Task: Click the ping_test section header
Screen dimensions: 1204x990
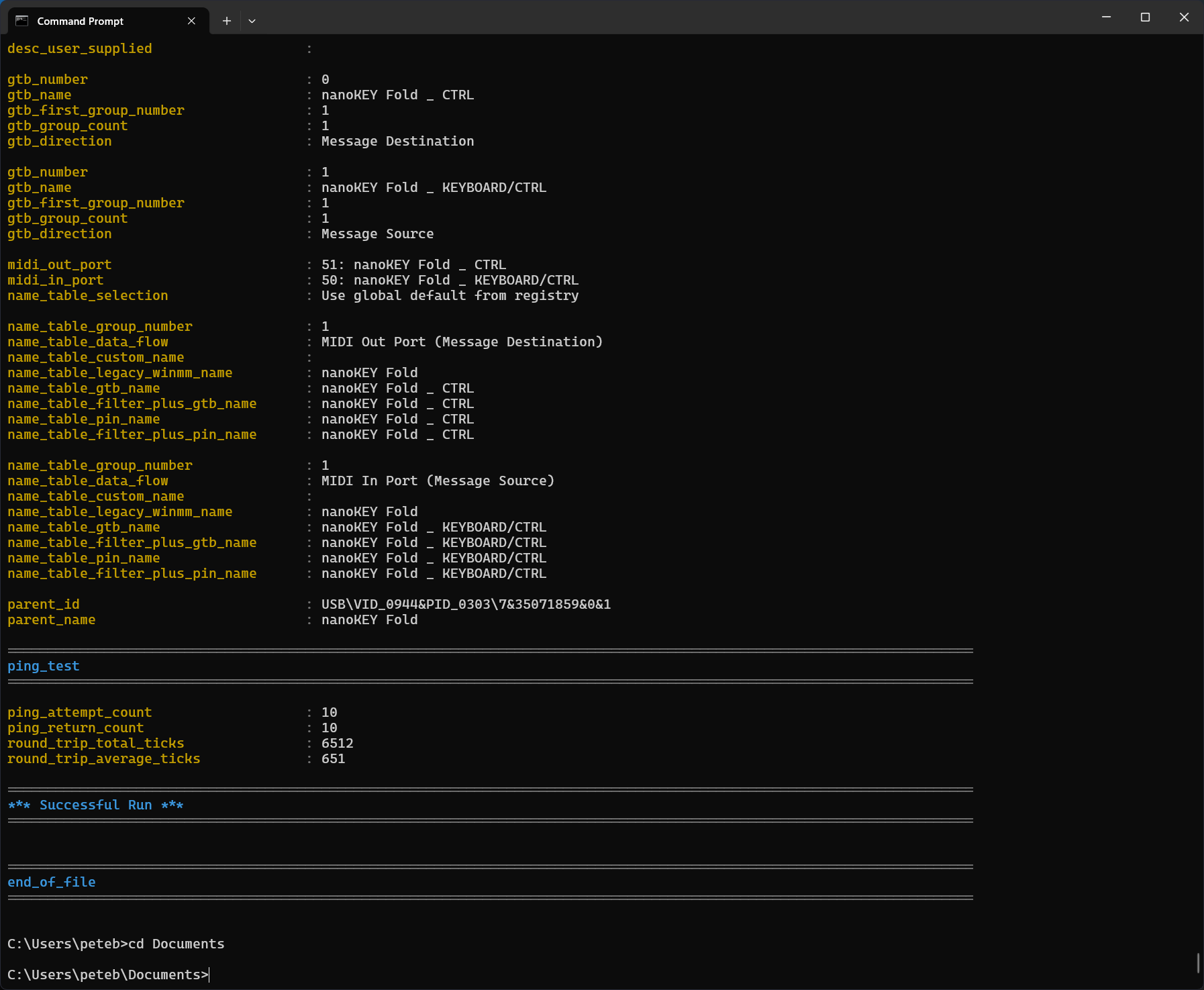Action: 44,666
